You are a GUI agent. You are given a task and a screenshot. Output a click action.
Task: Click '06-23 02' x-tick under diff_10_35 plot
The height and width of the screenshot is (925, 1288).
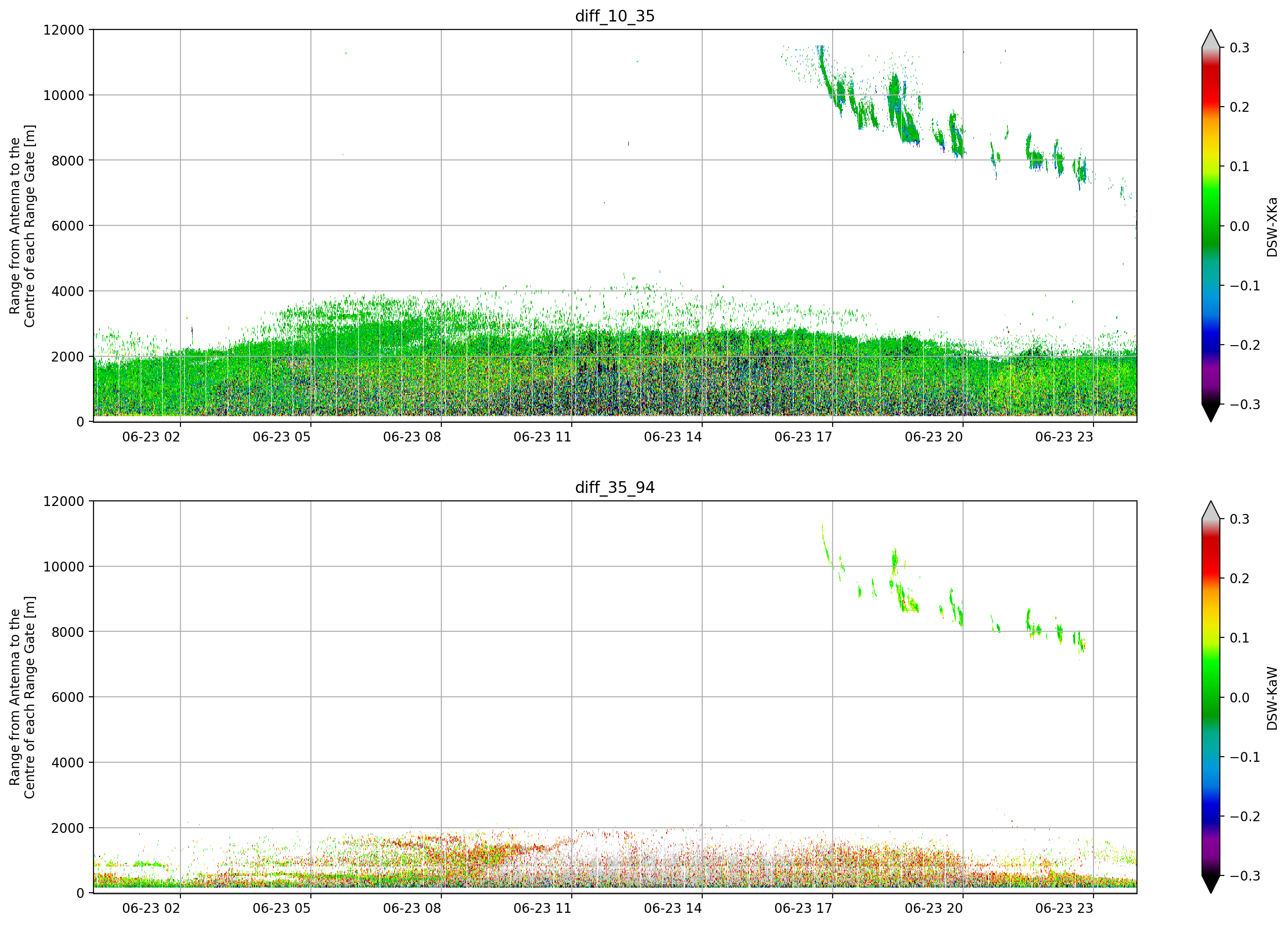pos(151,437)
